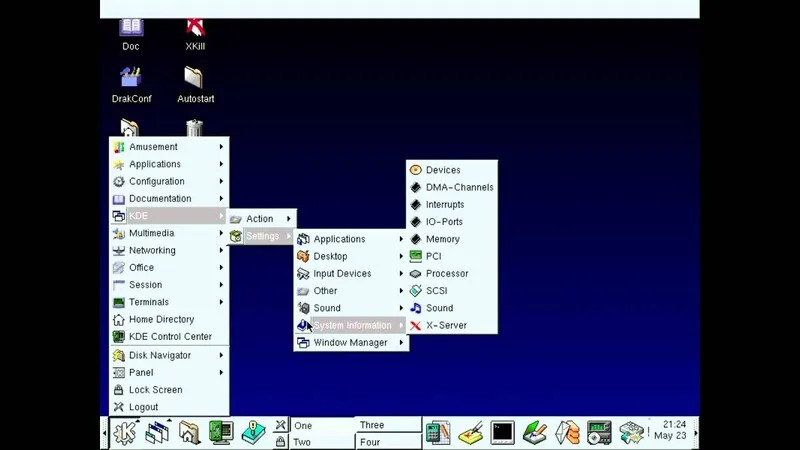Click the clock showing 21:24 May 23
Viewport: 800px width, 450px height.
tap(670, 430)
